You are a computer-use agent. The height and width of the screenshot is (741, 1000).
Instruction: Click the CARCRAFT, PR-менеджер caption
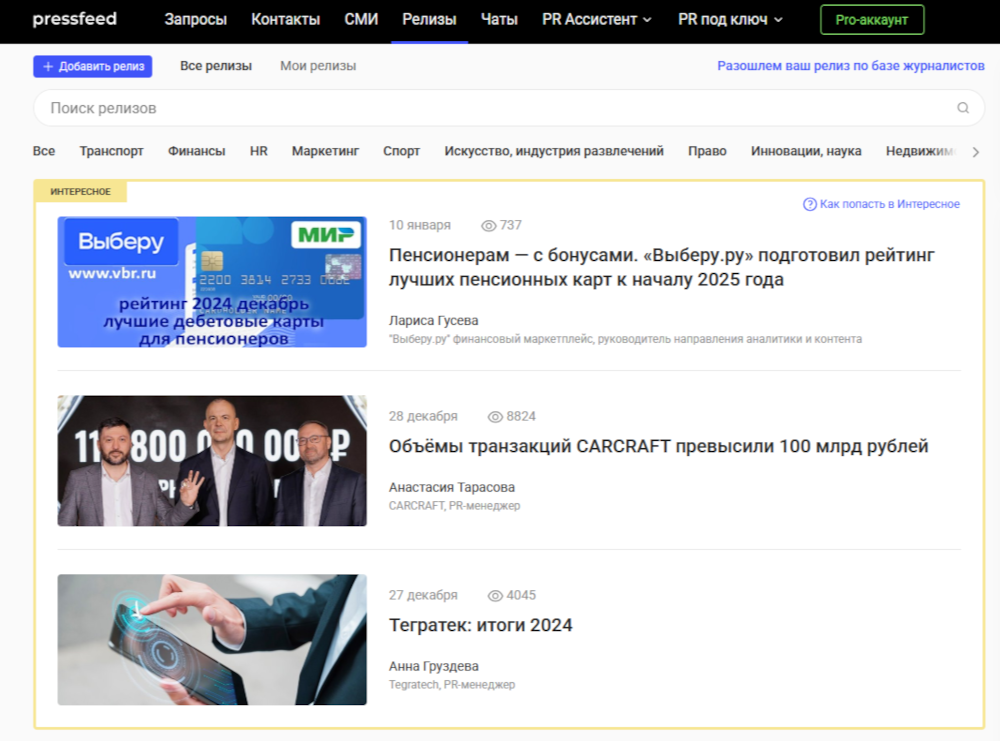pyautogui.click(x=454, y=506)
